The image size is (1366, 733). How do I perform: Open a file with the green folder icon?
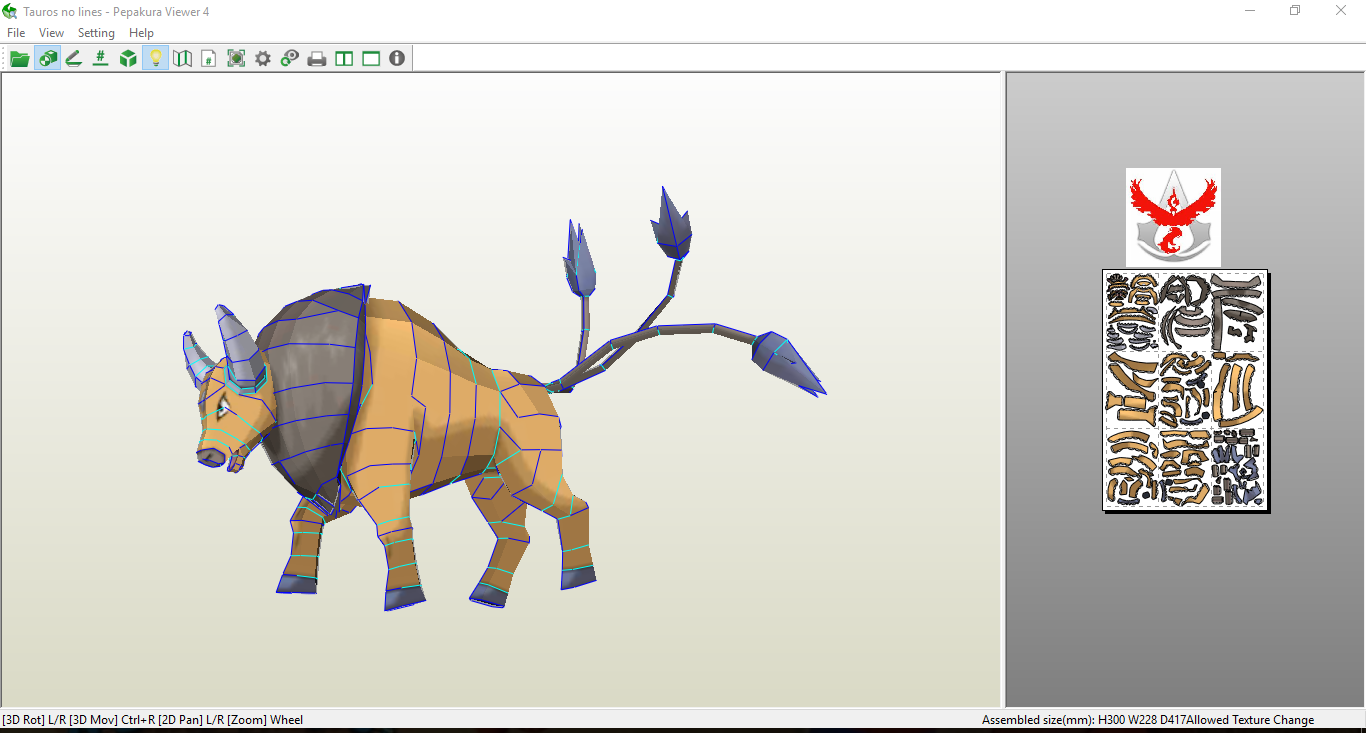click(x=19, y=58)
